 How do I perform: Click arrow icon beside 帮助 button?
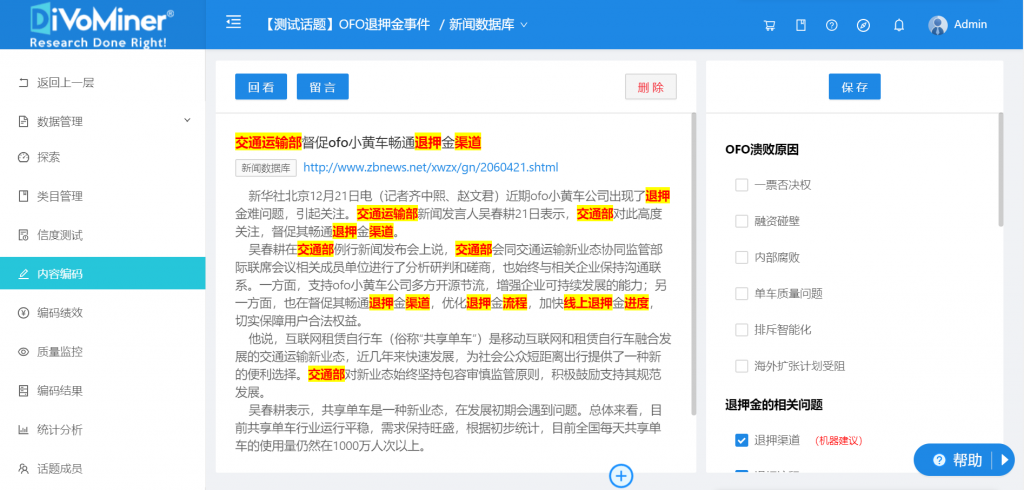(x=1004, y=460)
